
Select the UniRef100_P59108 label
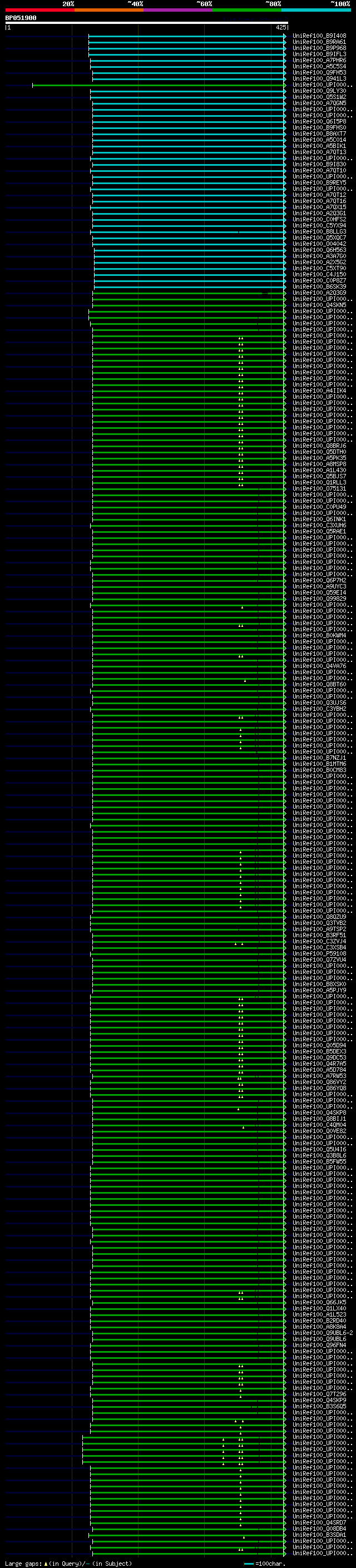319,954
